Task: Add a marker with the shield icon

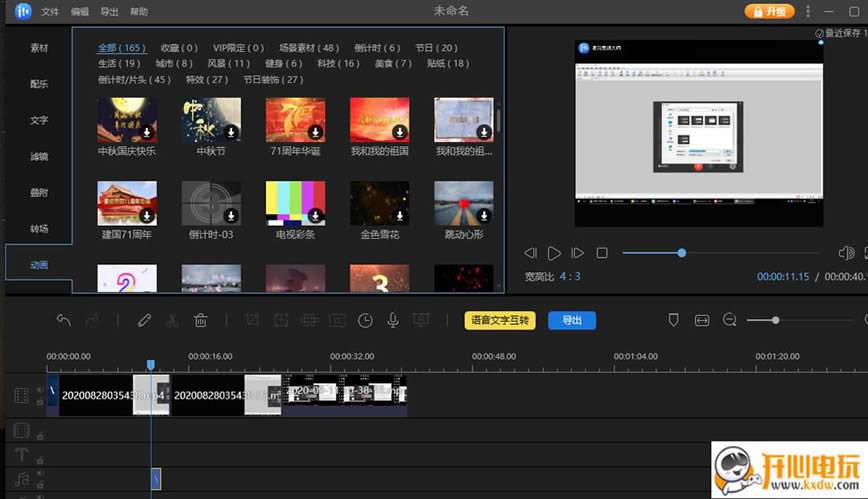Action: 673,320
